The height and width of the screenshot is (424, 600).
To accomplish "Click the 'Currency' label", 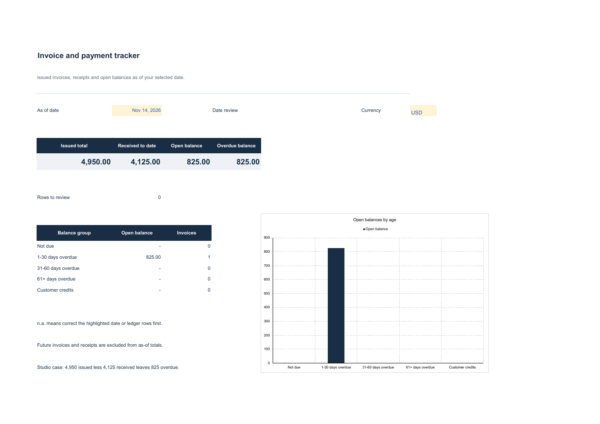I will pos(371,110).
